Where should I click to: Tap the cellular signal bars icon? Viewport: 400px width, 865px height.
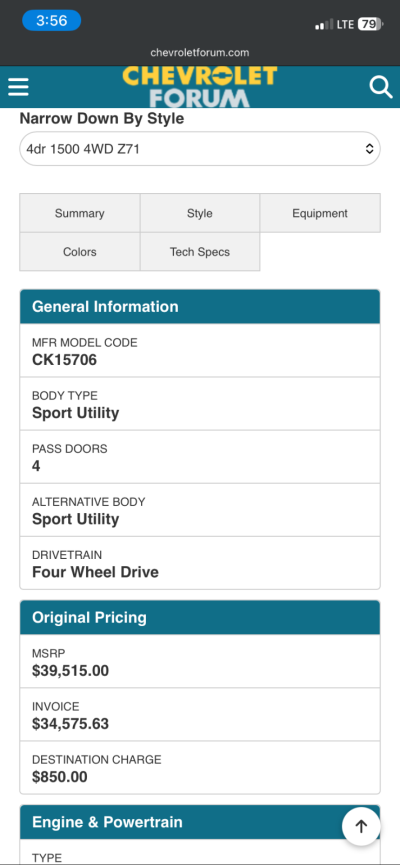point(324,24)
